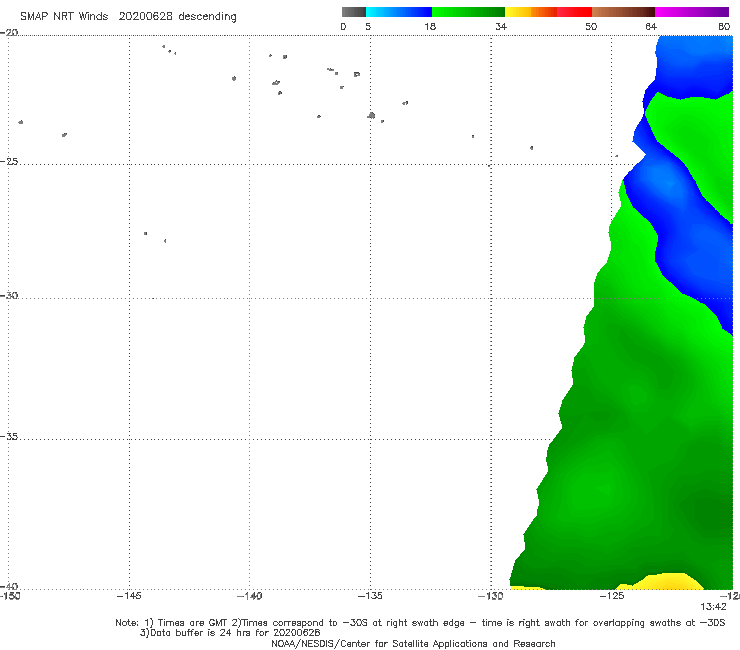
Task: Click the latitude label '-30'
Action: point(9,295)
